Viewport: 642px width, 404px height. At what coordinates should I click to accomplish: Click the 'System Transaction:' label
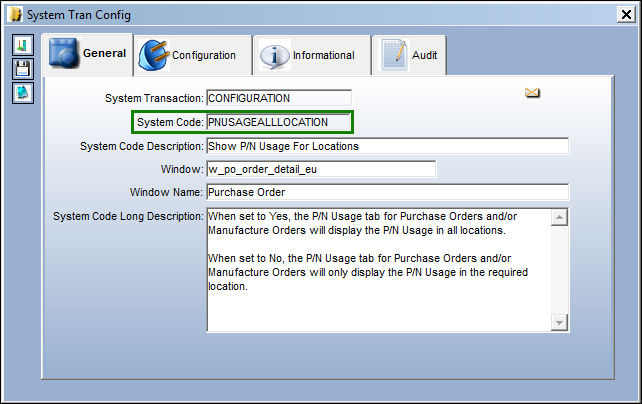click(x=154, y=98)
